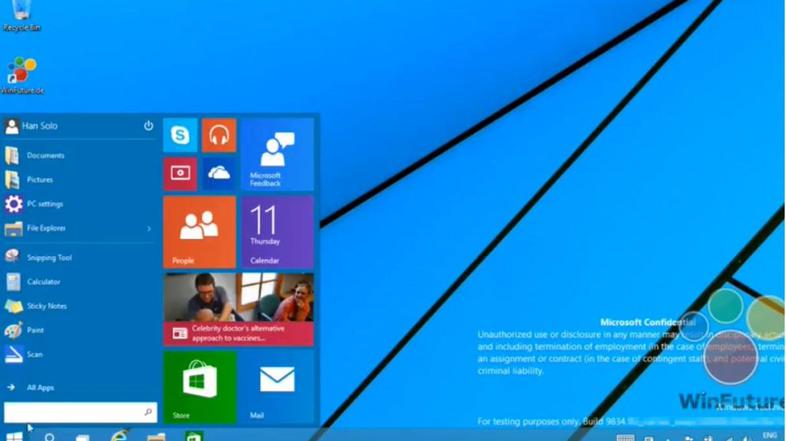
Task: Open the OneDrive cloud tile
Action: (x=219, y=174)
